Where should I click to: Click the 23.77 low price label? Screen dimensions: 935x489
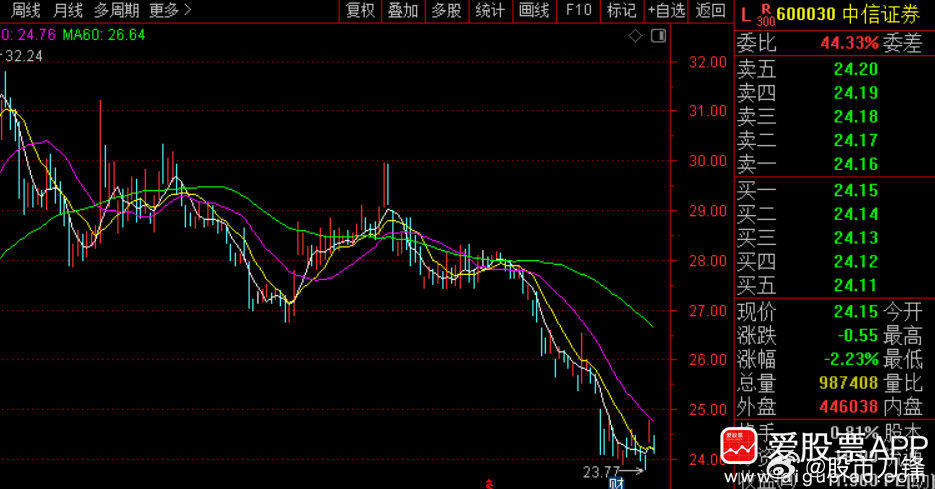(601, 472)
